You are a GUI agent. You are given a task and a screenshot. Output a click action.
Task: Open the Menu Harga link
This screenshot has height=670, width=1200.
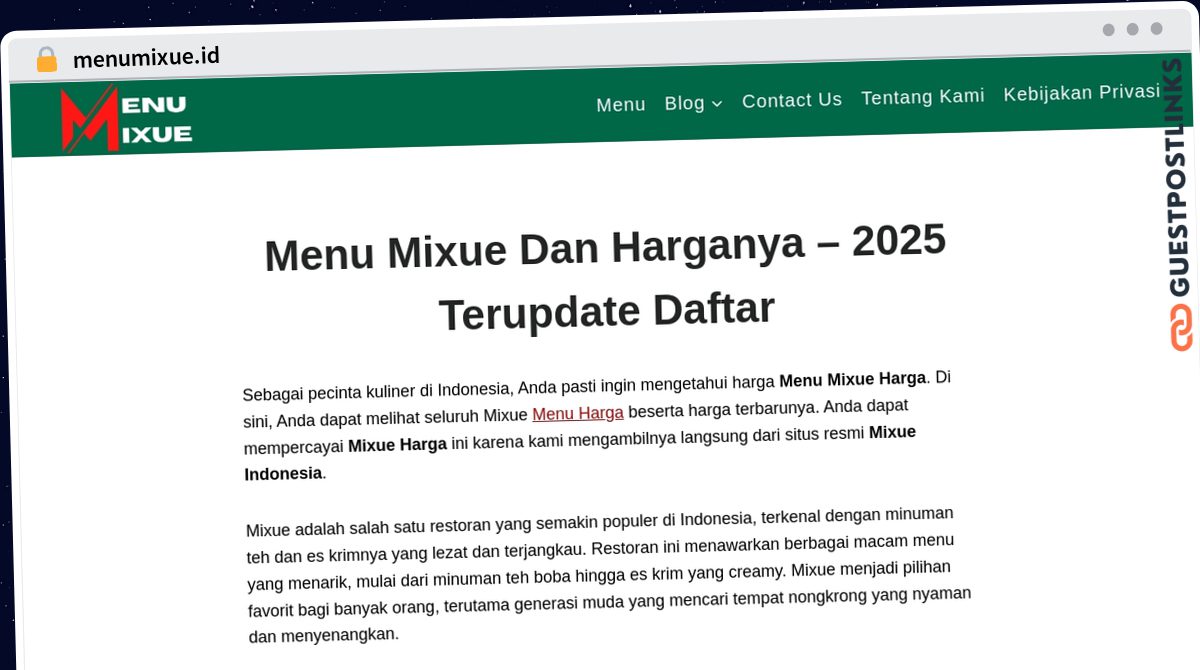coord(578,413)
